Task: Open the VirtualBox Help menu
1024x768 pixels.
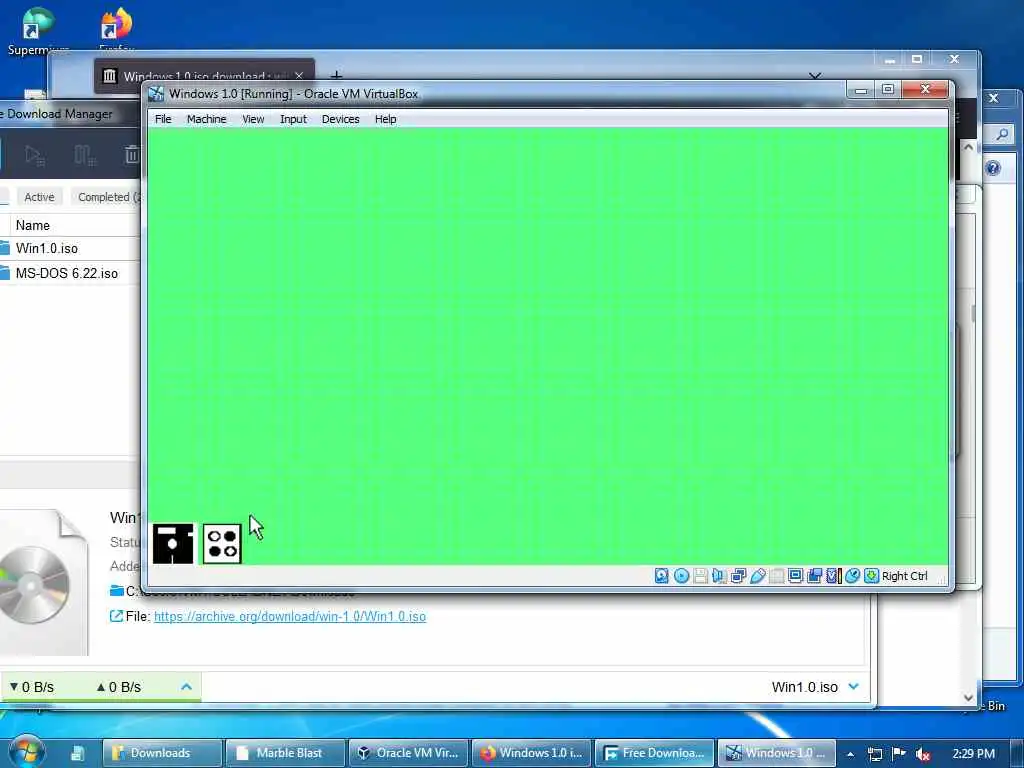Action: tap(385, 119)
